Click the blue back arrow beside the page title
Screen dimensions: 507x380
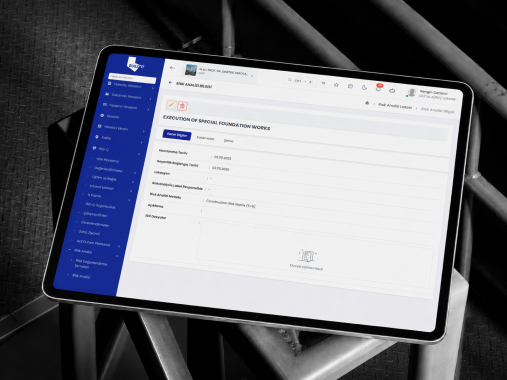171,82
